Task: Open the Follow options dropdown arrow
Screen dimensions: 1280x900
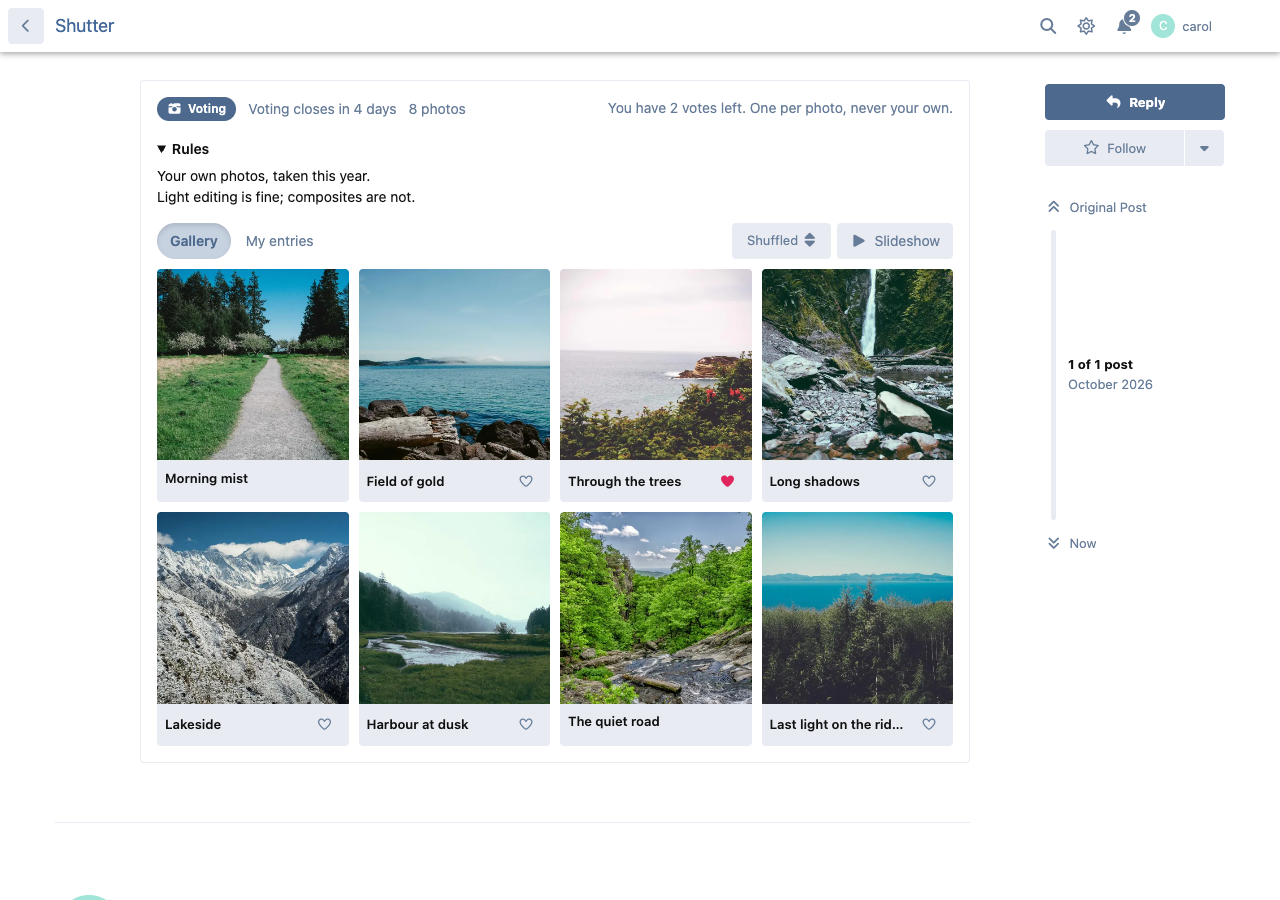Action: (x=1204, y=148)
